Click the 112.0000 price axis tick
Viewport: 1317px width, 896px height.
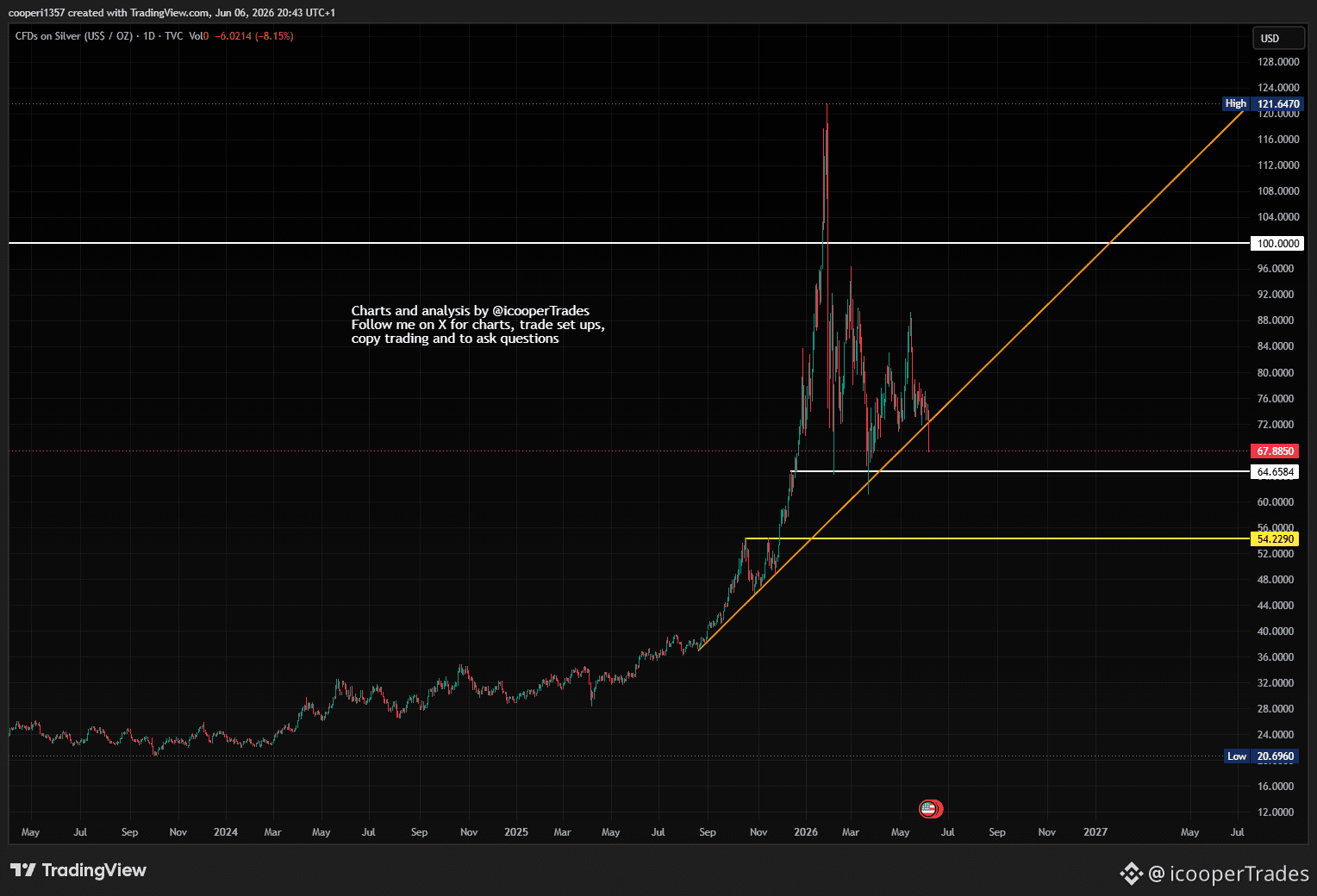coord(1278,165)
